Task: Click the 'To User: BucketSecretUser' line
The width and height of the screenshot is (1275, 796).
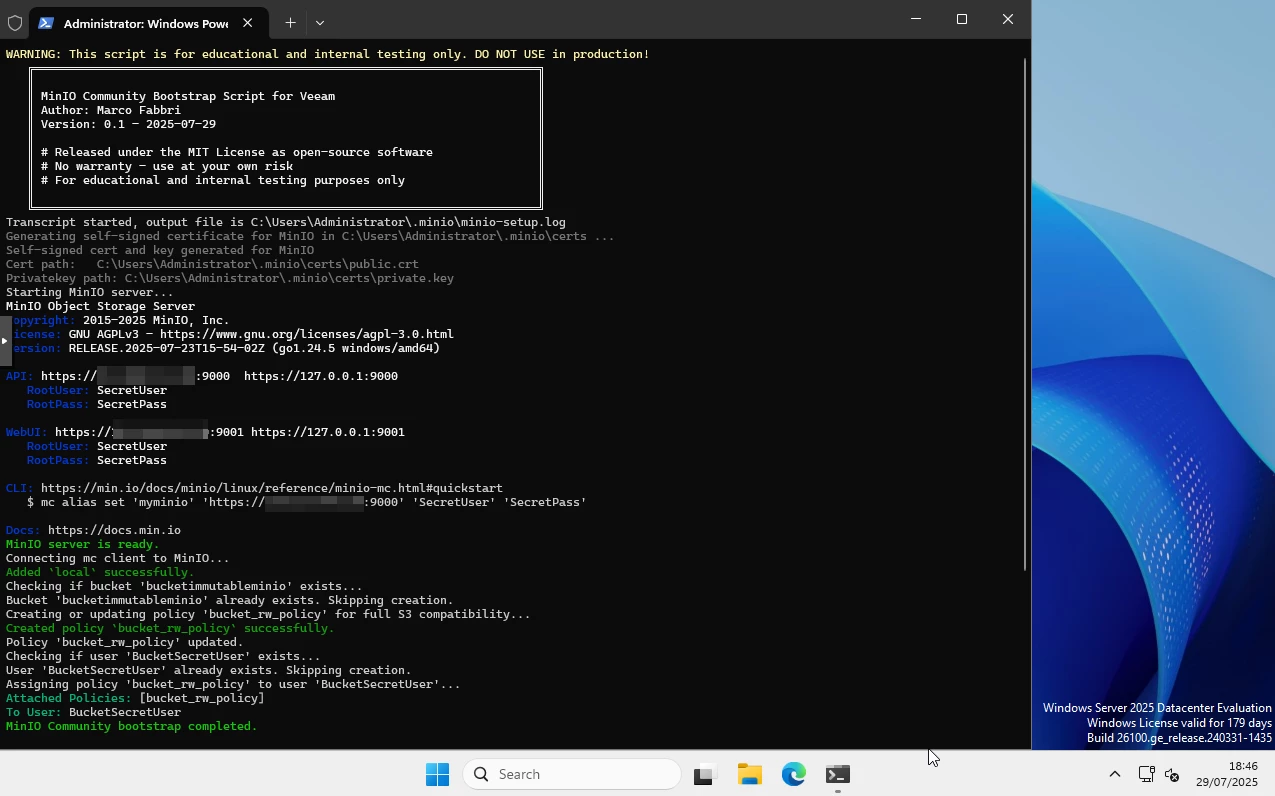Action: [93, 712]
